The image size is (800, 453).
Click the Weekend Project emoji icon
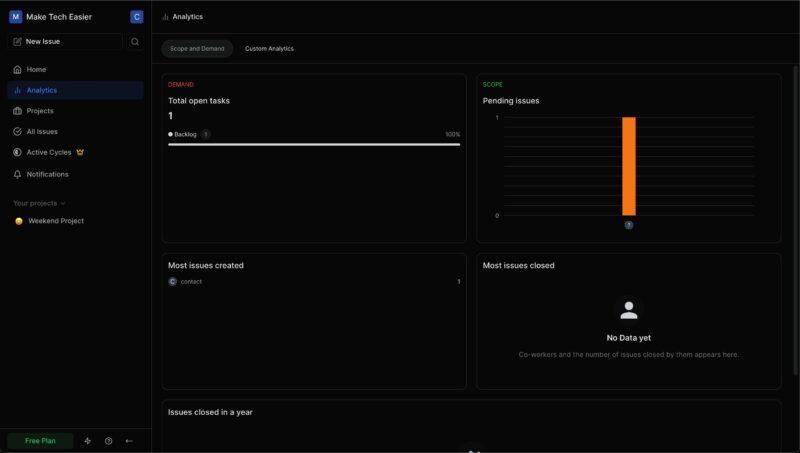coord(19,221)
